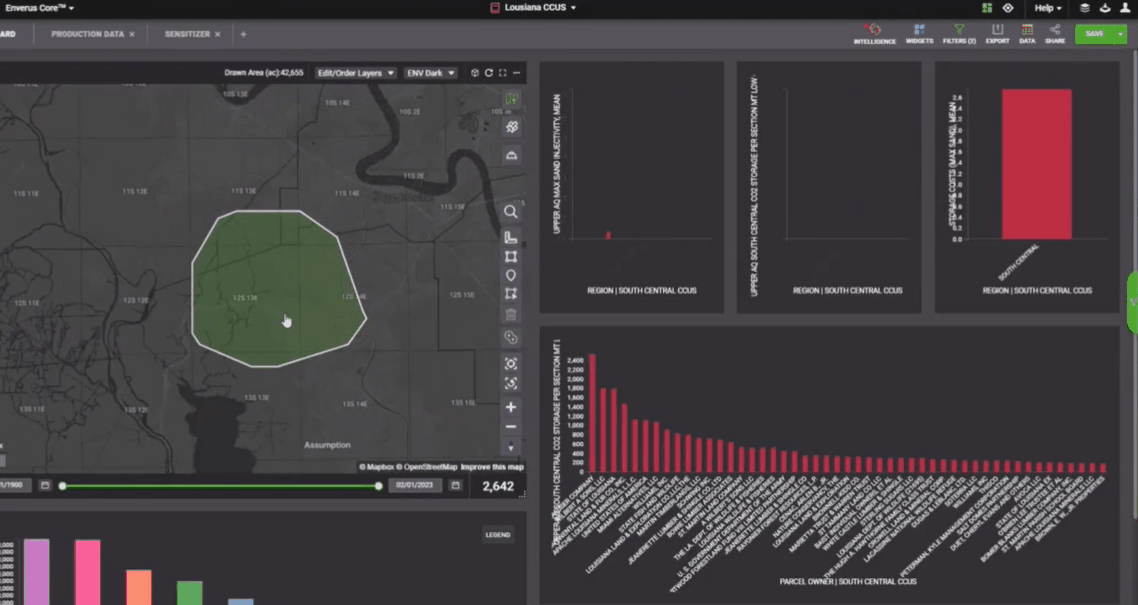Toggle the chart Legend
Screen dimensions: 1138x605
[x=498, y=535]
